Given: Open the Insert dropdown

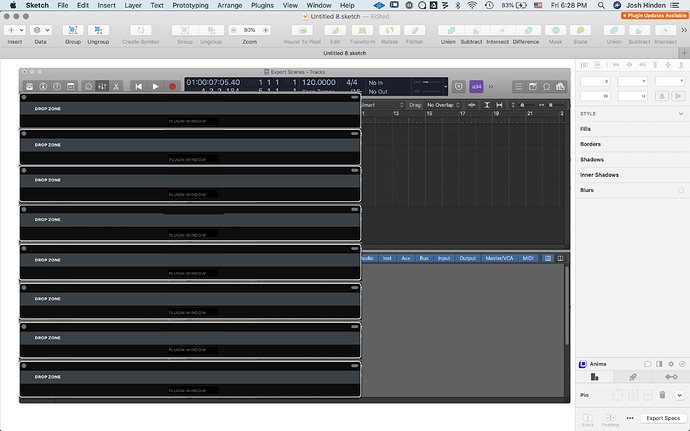Looking at the screenshot, I should (x=15, y=30).
